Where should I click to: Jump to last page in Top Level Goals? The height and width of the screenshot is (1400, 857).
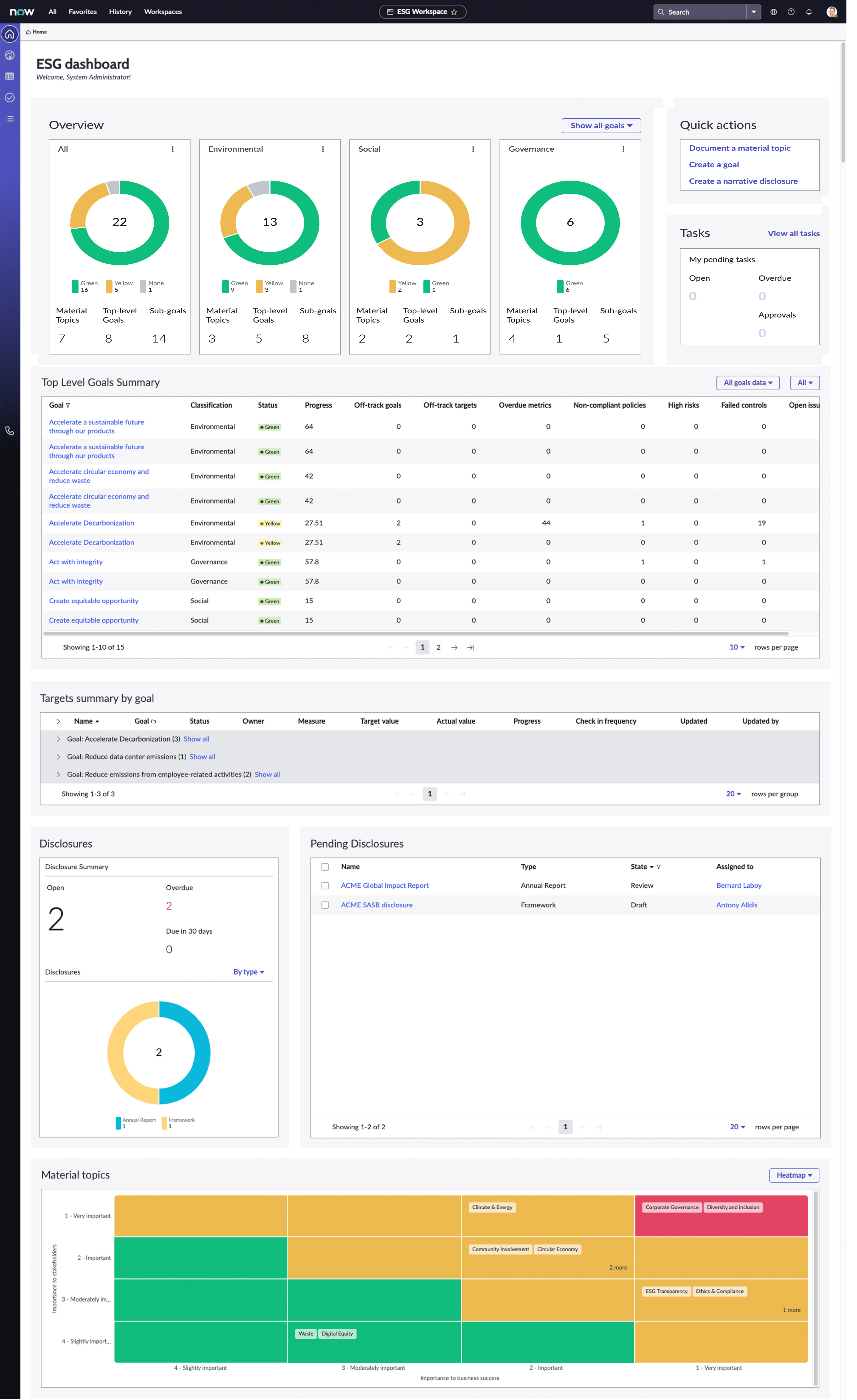click(470, 647)
